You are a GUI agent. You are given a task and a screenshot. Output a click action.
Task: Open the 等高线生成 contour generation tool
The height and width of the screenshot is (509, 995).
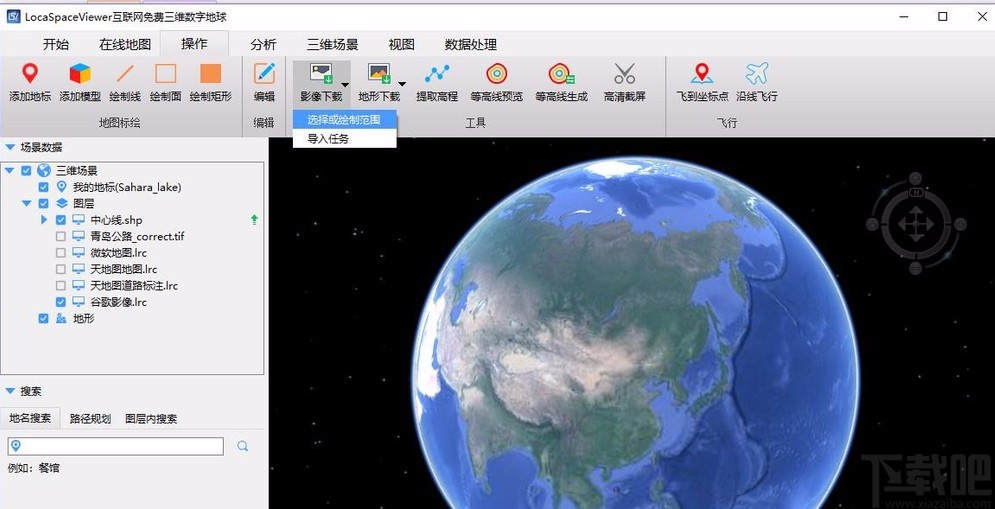point(561,83)
